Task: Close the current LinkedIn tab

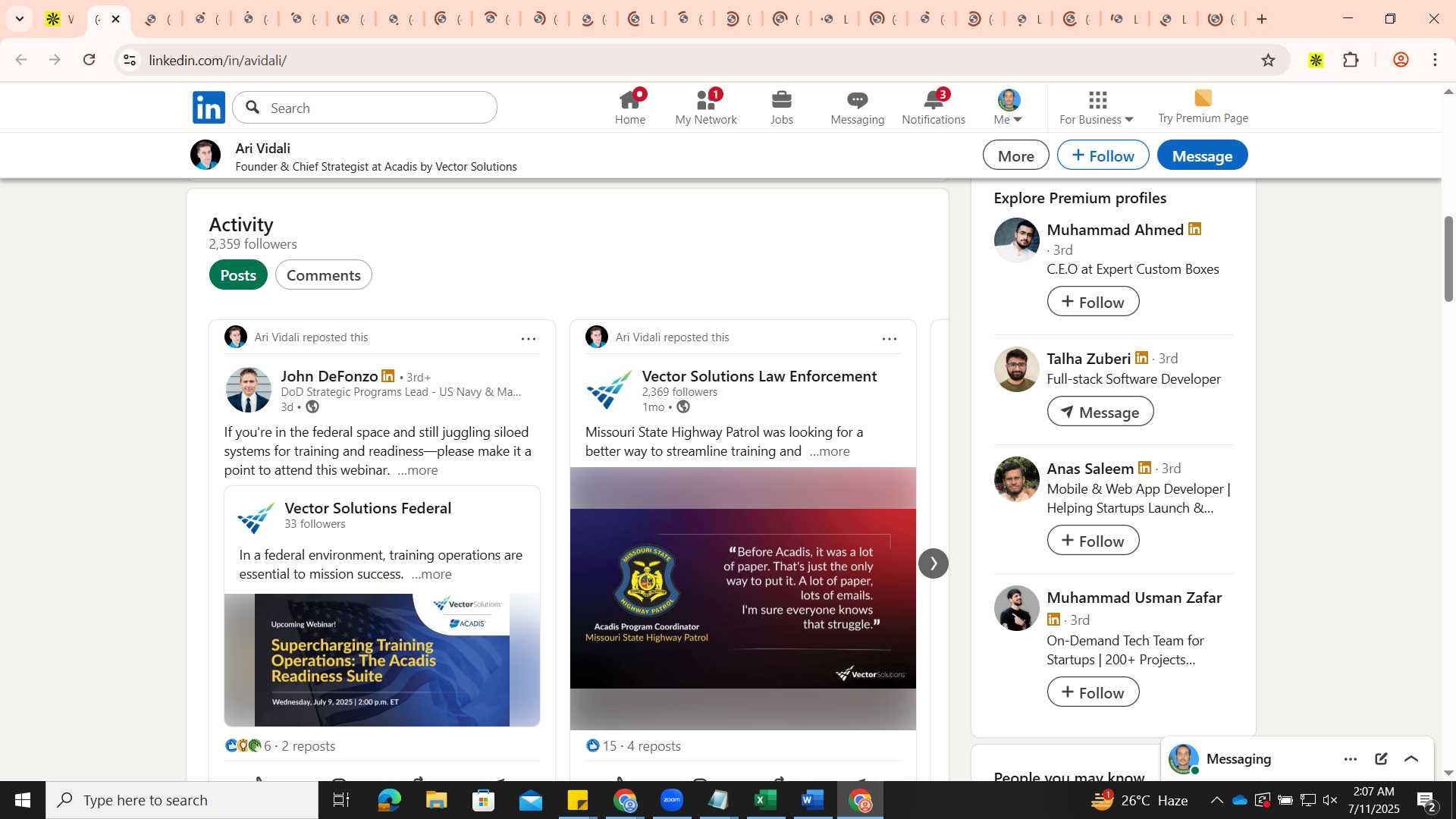Action: point(116,19)
